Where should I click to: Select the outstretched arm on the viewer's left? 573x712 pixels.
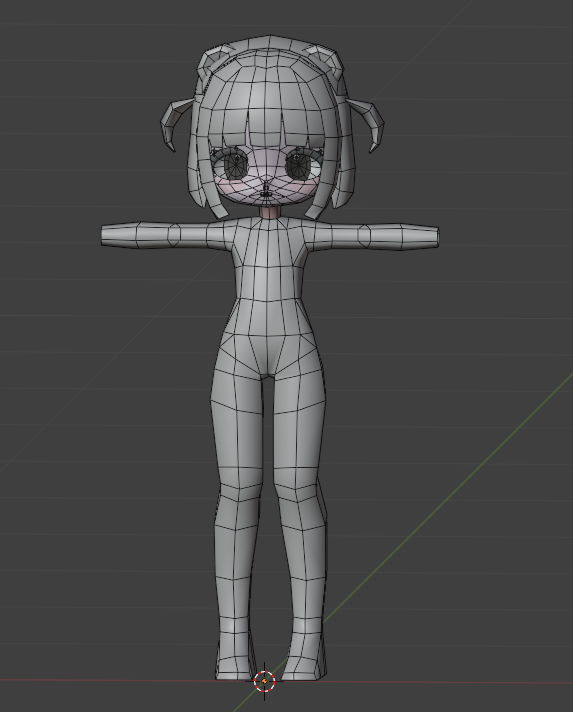point(166,235)
